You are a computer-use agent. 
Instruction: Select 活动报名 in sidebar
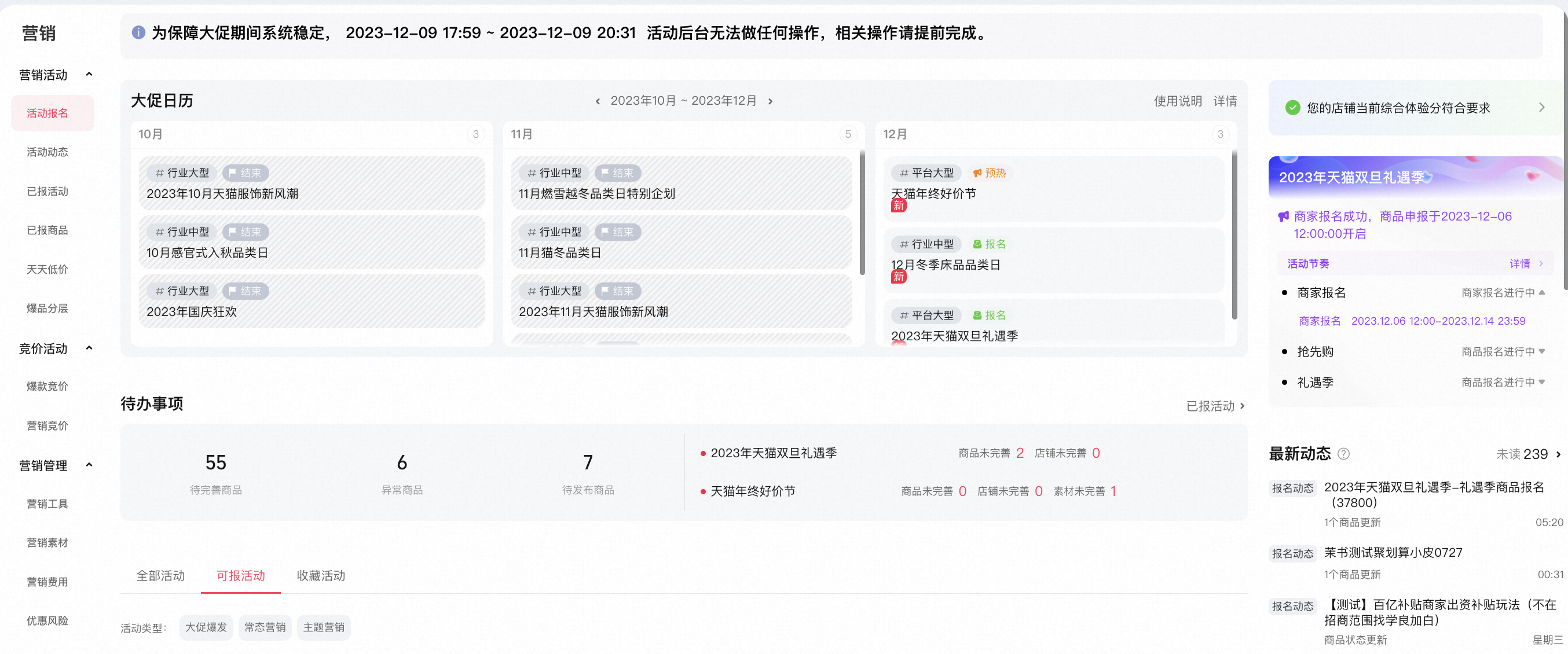[x=53, y=113]
